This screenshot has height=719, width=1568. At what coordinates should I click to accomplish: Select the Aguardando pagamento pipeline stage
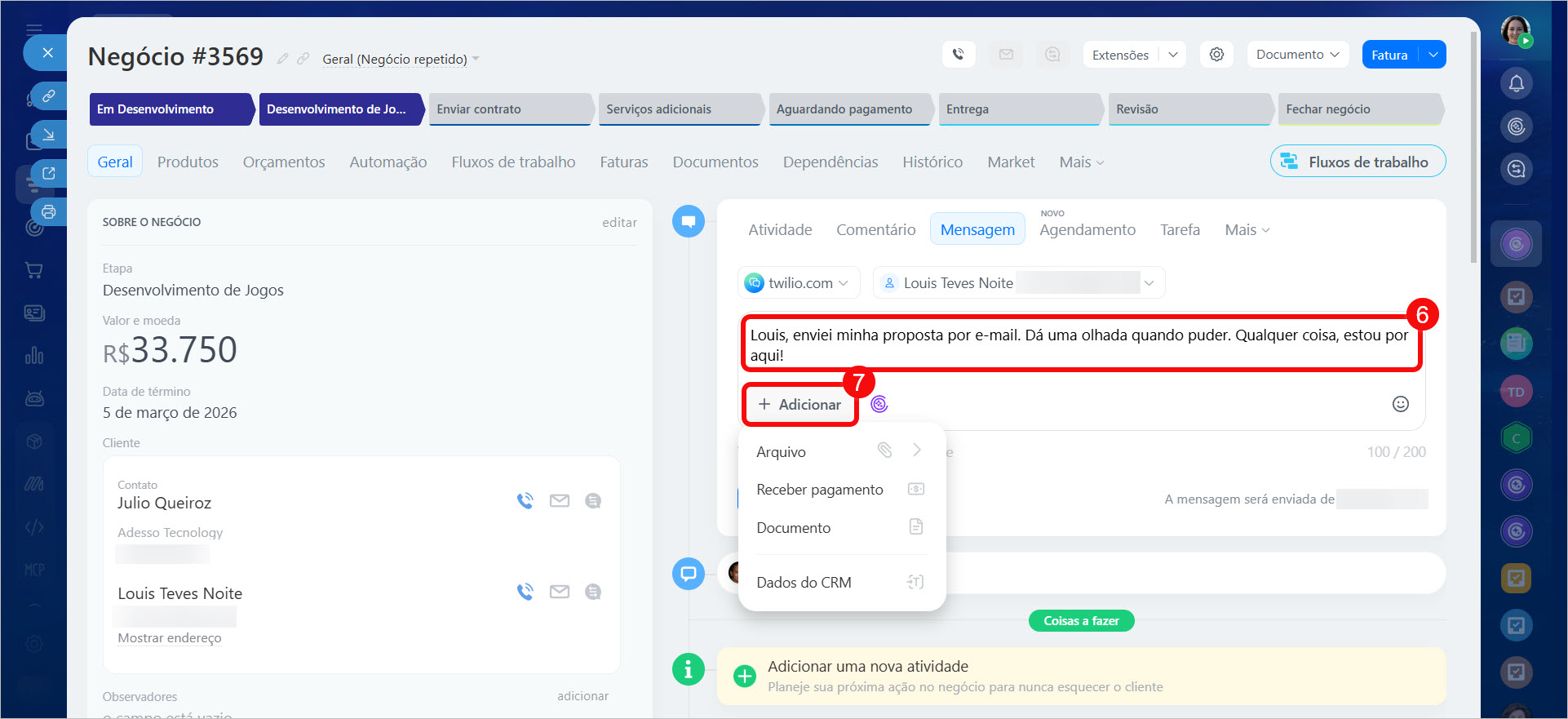844,109
